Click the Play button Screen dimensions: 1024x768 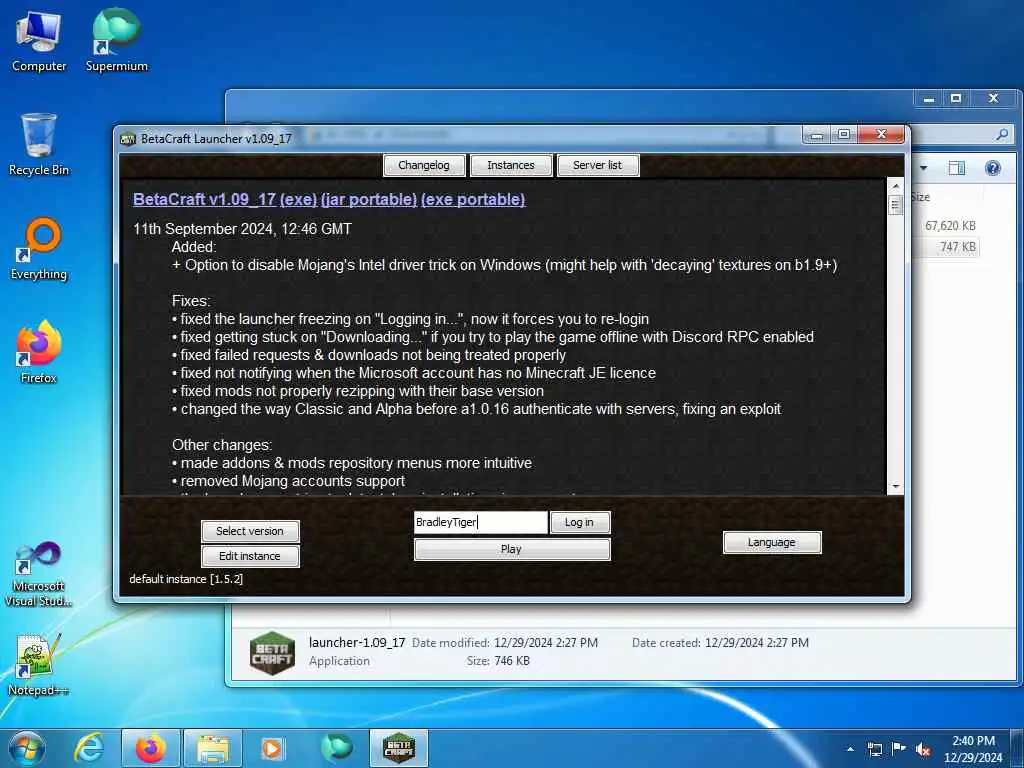point(512,549)
